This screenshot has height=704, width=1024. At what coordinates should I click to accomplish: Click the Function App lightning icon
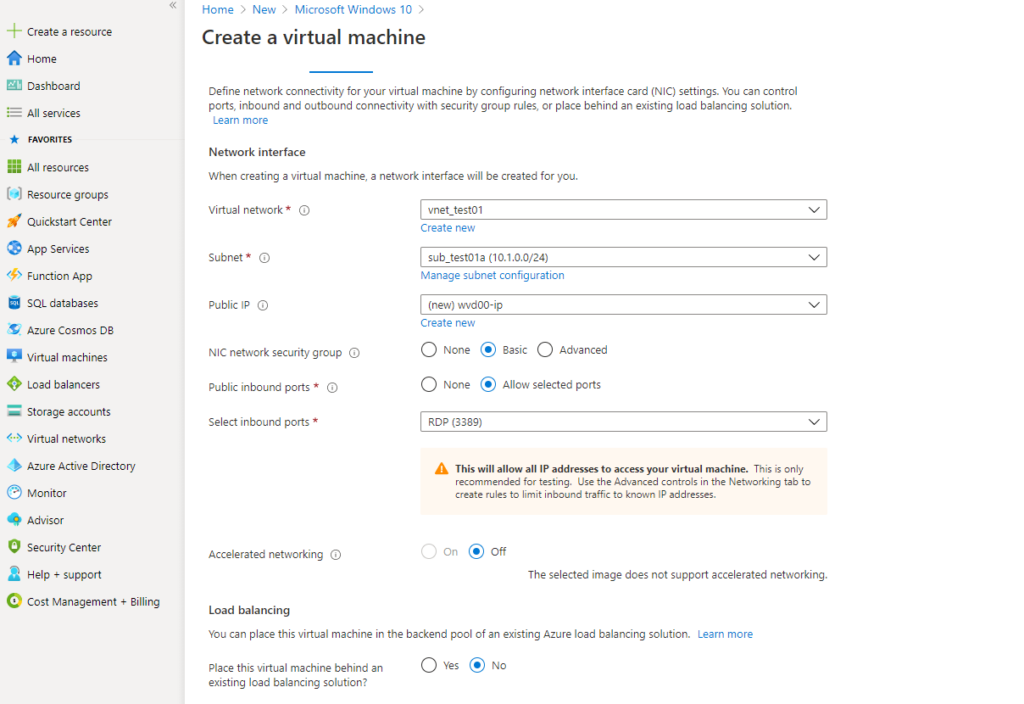click(14, 275)
